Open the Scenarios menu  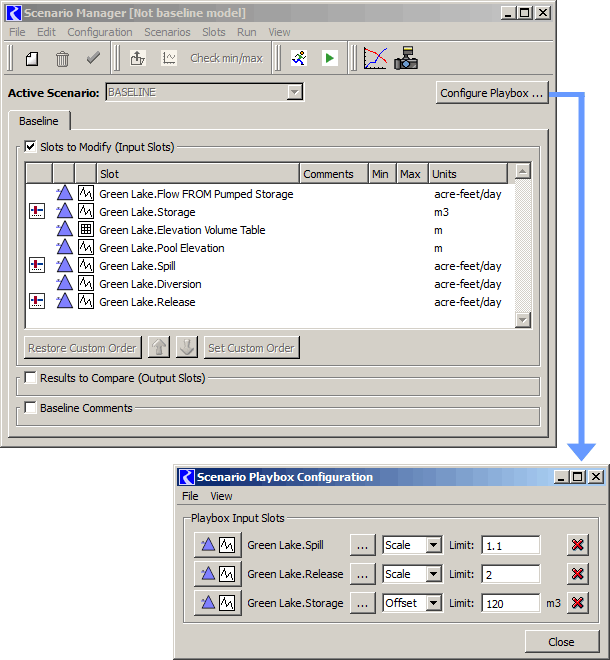pyautogui.click(x=167, y=32)
